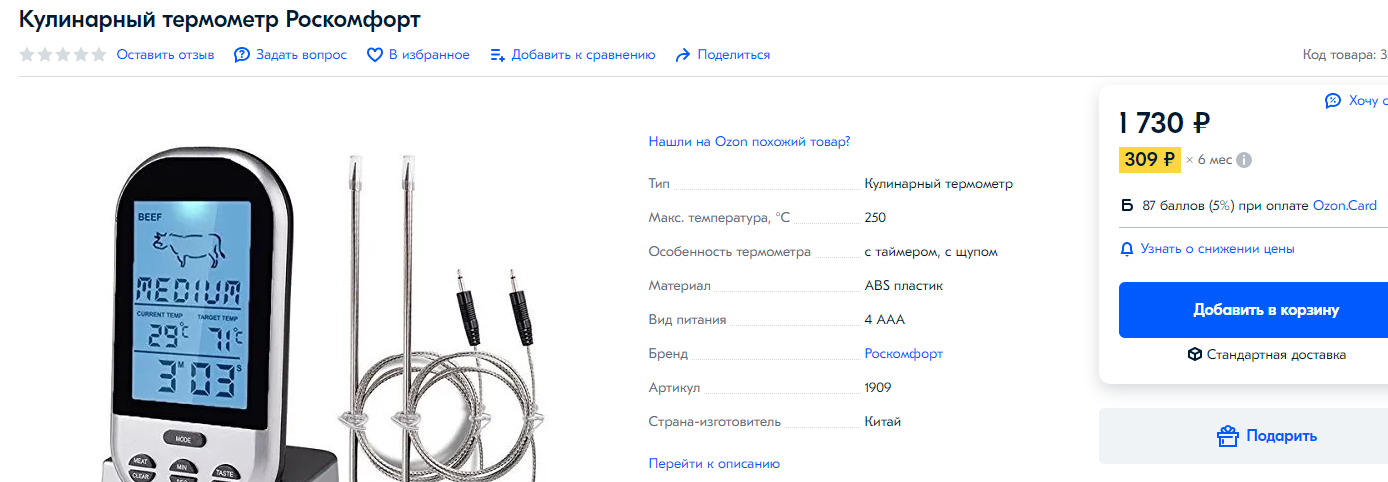Click the chat icon near Хочу
This screenshot has height=482, width=1388.
tap(1333, 100)
